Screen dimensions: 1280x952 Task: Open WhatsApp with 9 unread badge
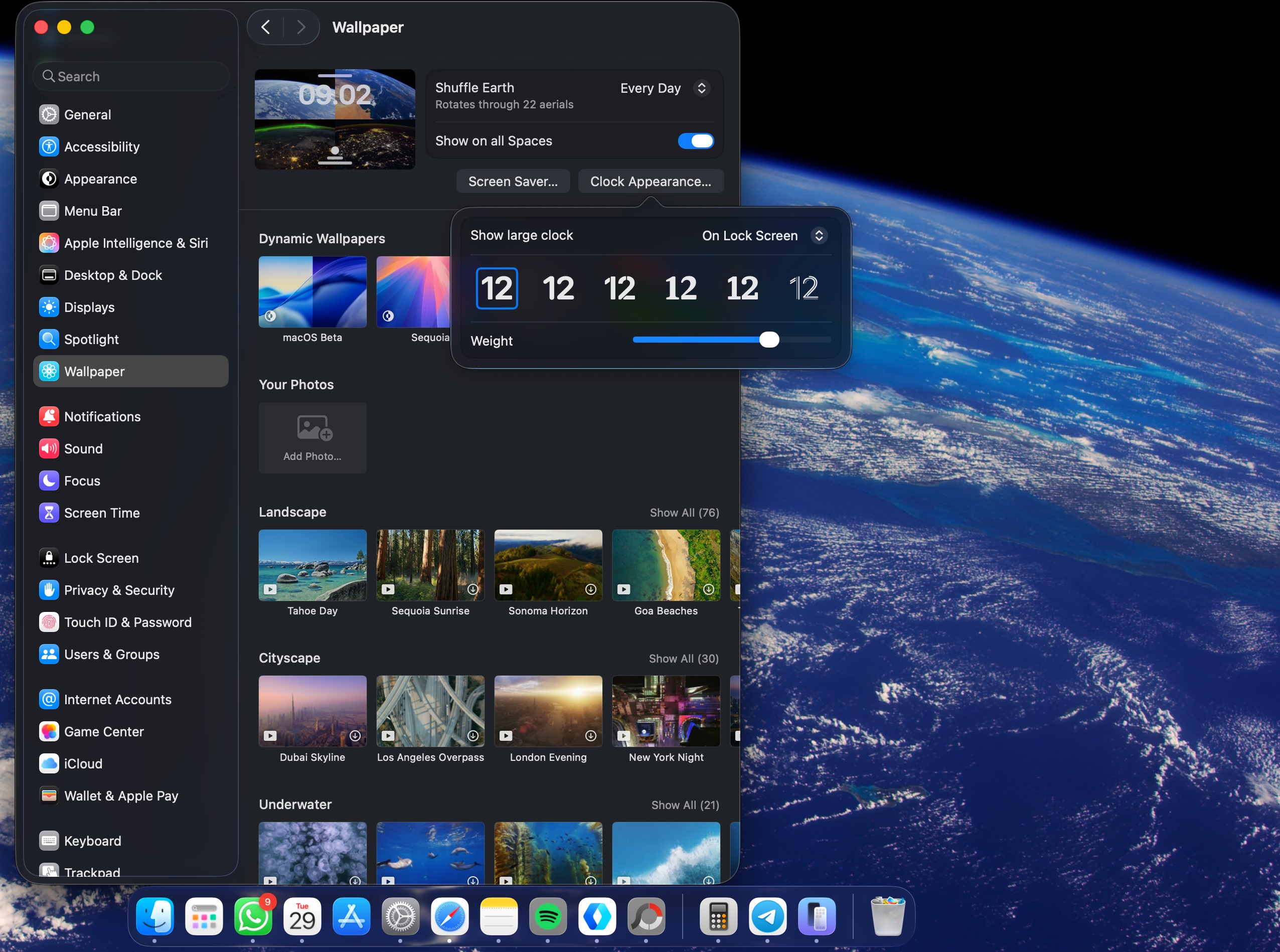click(x=253, y=916)
